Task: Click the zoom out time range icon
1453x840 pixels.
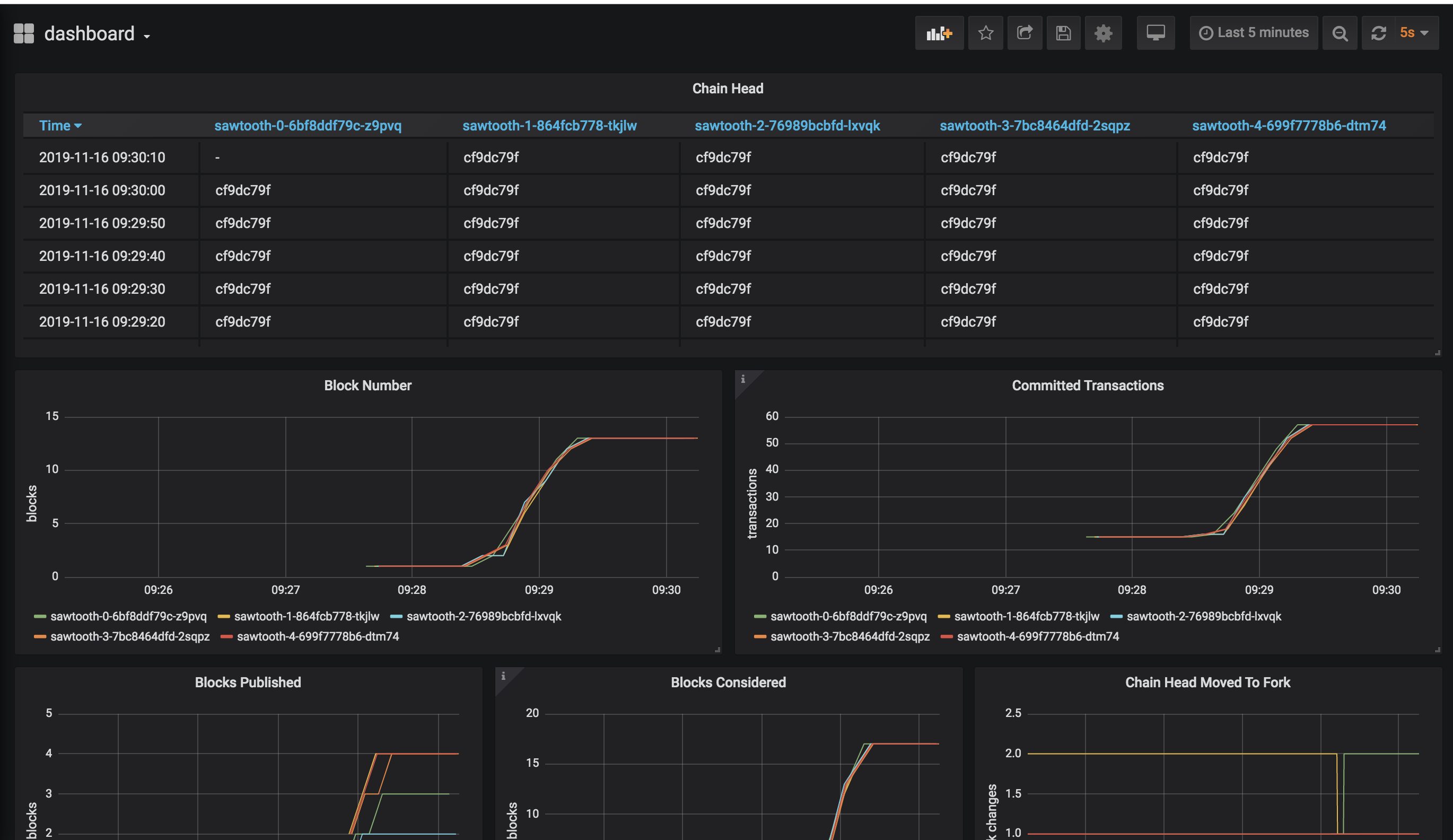Action: 1340,33
